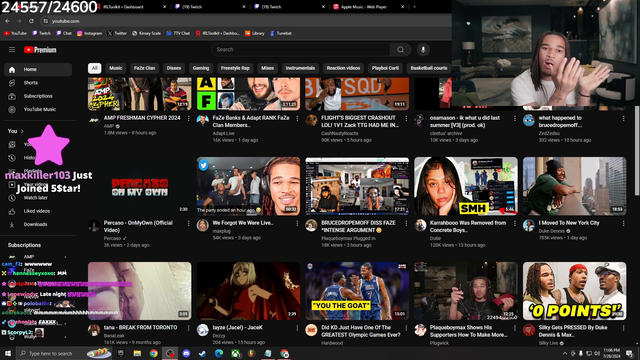Open Subscriptions in the sidebar
Viewport: 640px width, 360px height.
tap(38, 96)
